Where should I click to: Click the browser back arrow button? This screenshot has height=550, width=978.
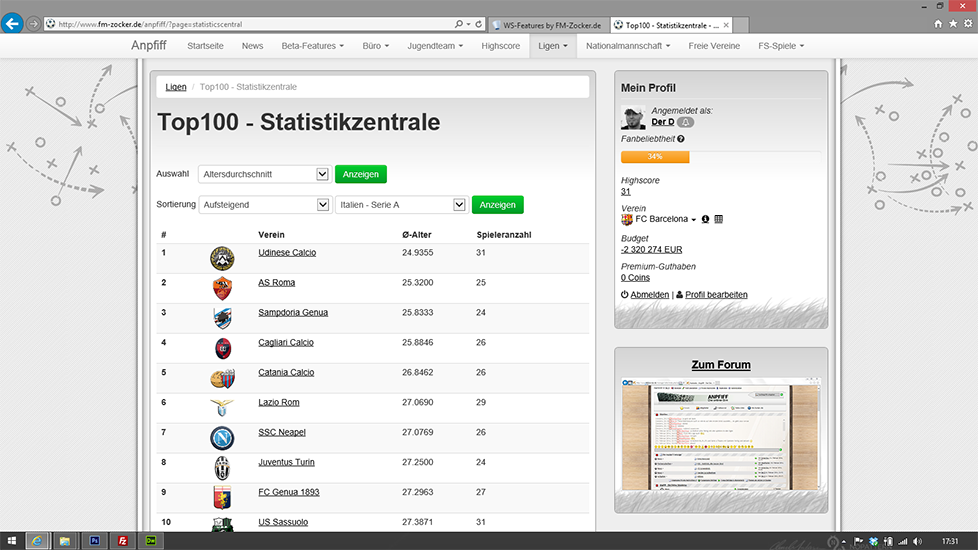pos(13,23)
